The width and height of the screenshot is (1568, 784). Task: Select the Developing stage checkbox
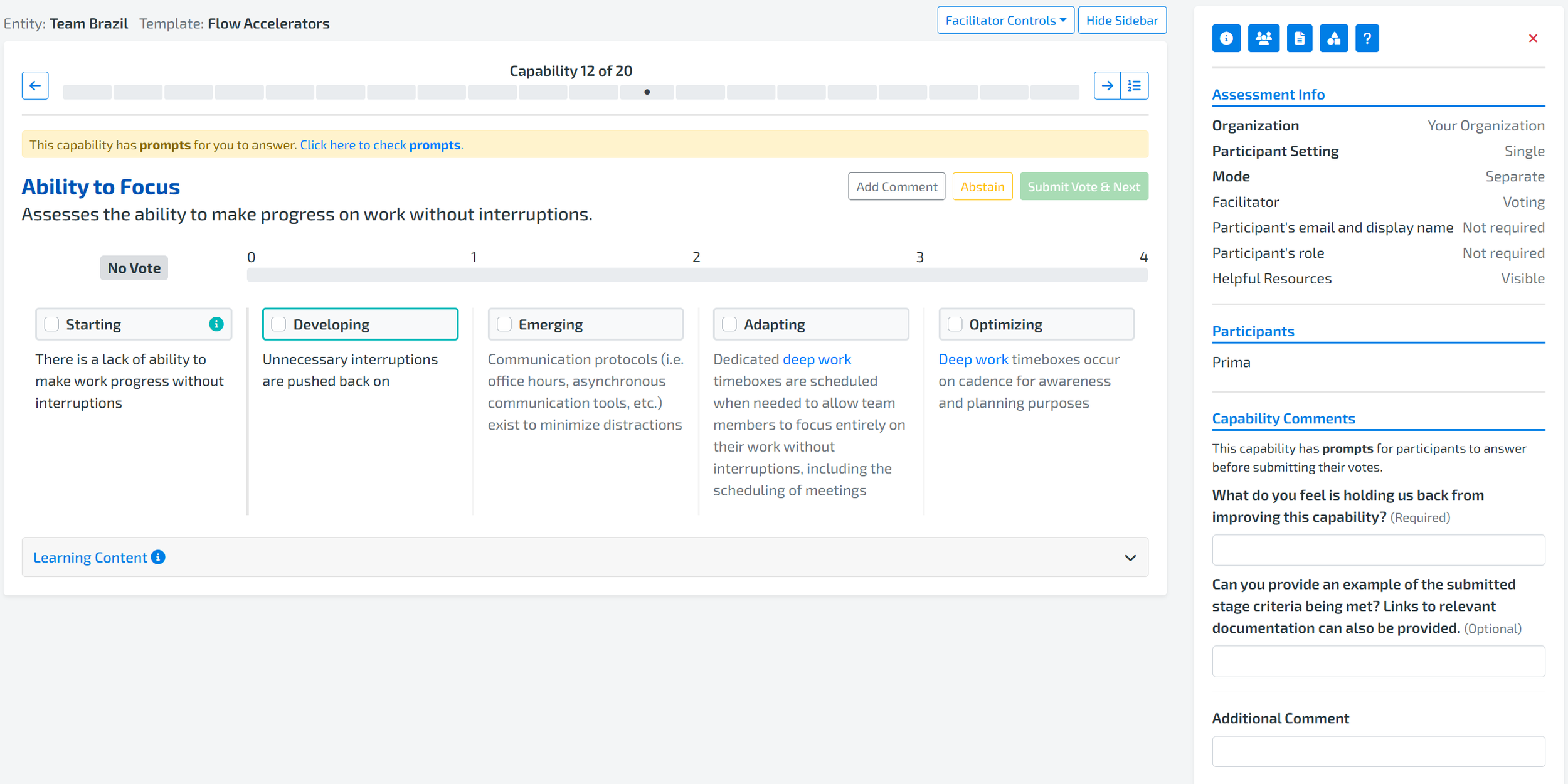point(278,324)
